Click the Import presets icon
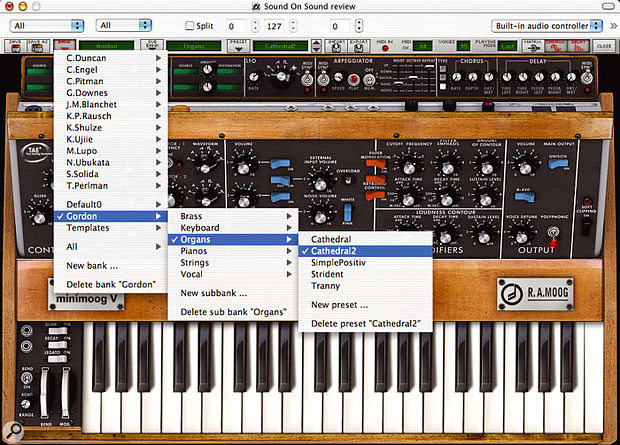 (336, 46)
